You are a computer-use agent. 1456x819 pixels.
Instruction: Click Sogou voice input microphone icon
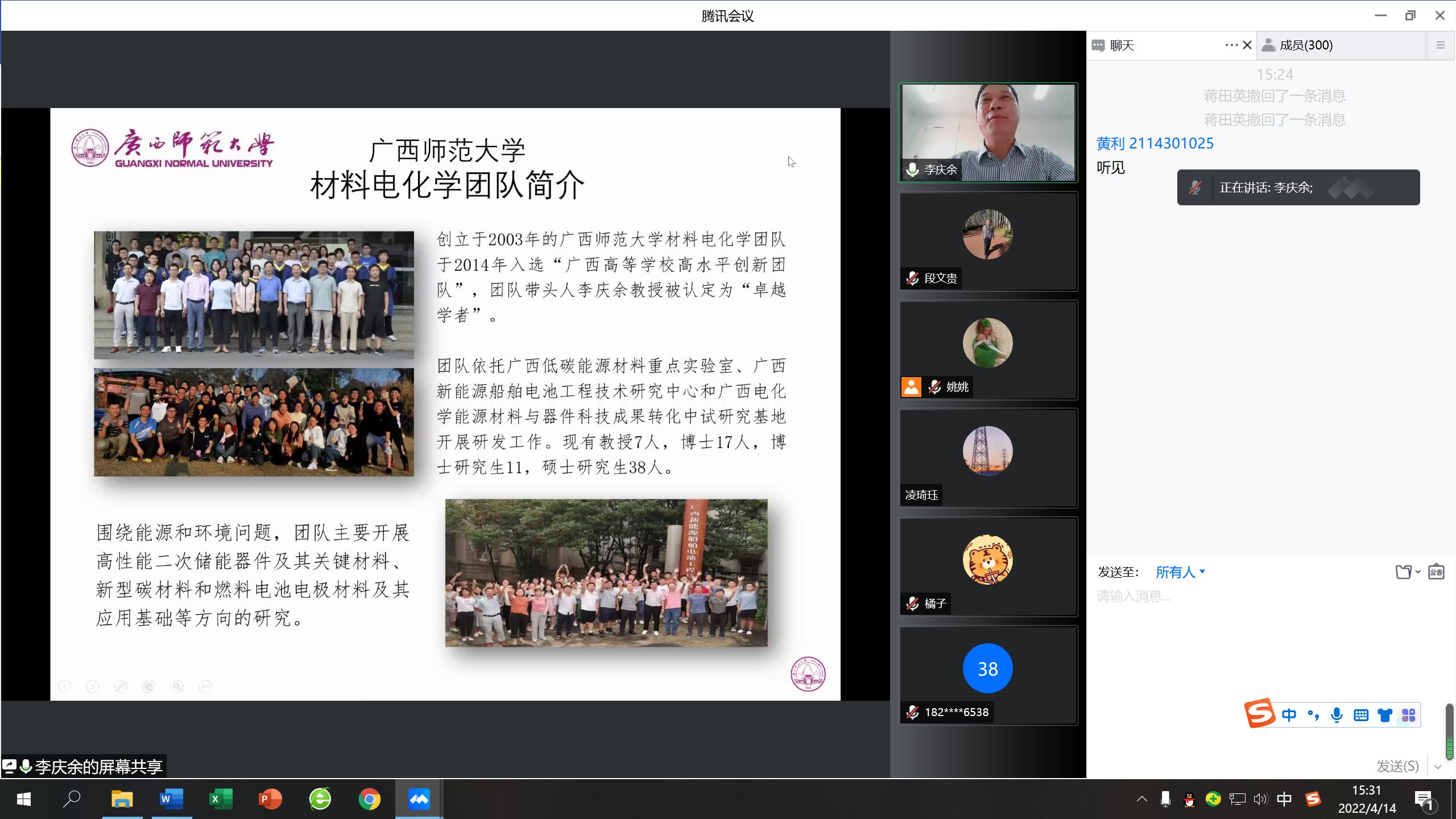(x=1337, y=715)
